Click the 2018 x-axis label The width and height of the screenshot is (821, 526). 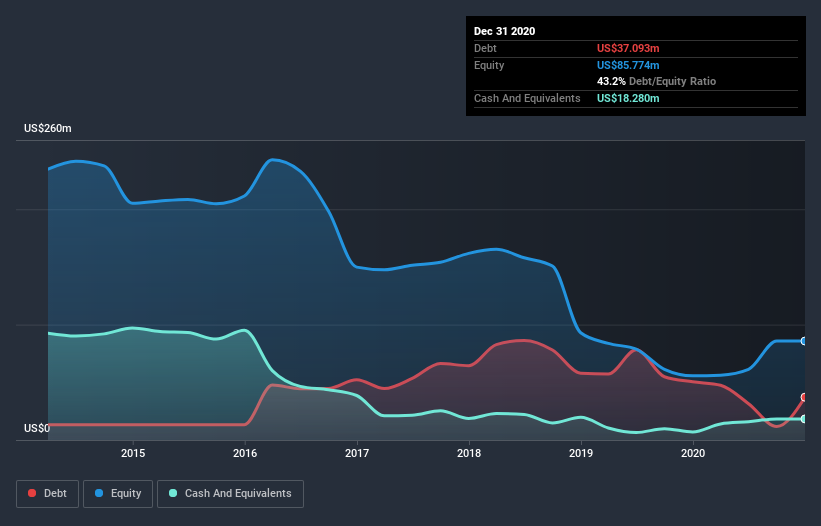click(x=469, y=453)
